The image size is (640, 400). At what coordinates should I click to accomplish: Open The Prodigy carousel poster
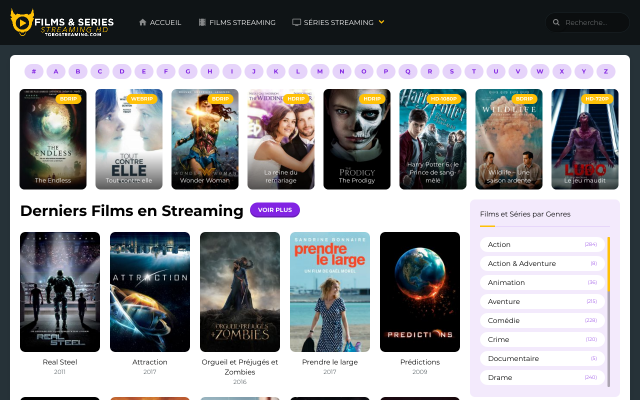pyautogui.click(x=357, y=139)
